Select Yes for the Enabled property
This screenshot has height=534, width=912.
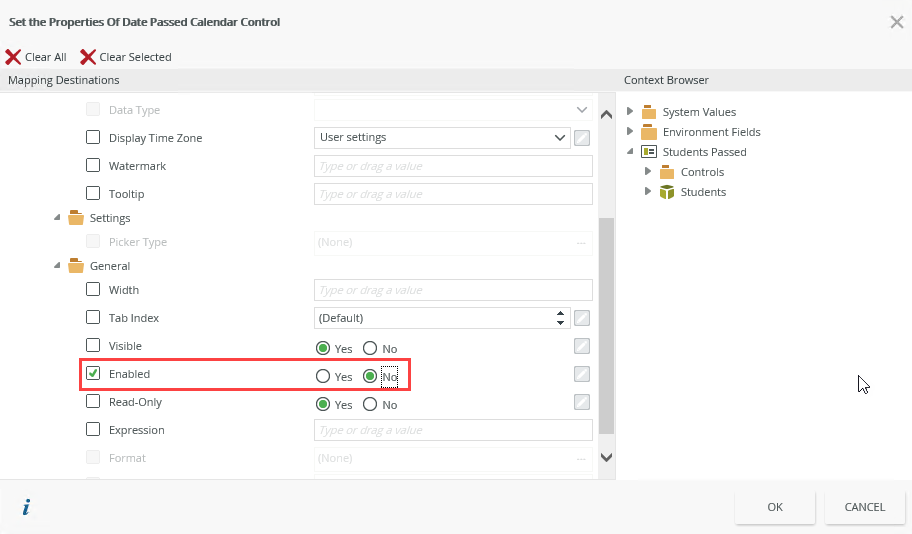point(323,376)
